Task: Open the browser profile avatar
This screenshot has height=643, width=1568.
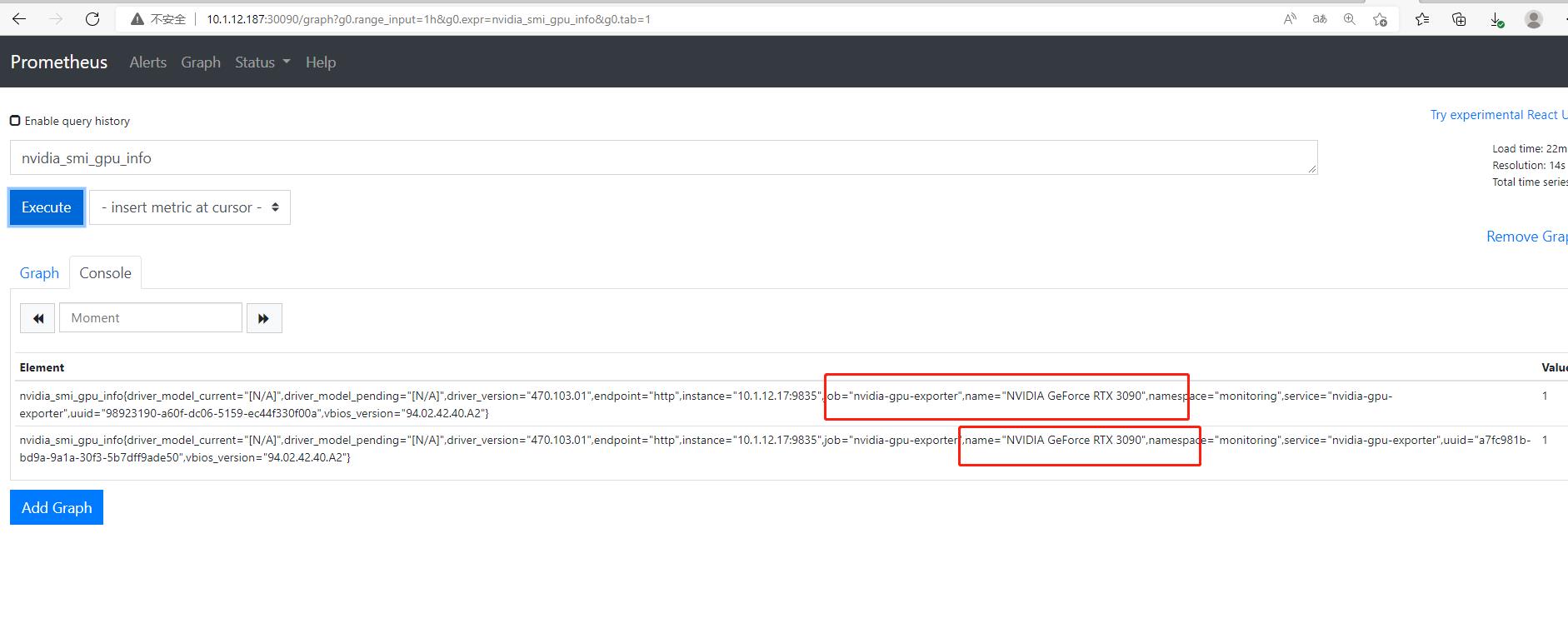Action: [1534, 19]
